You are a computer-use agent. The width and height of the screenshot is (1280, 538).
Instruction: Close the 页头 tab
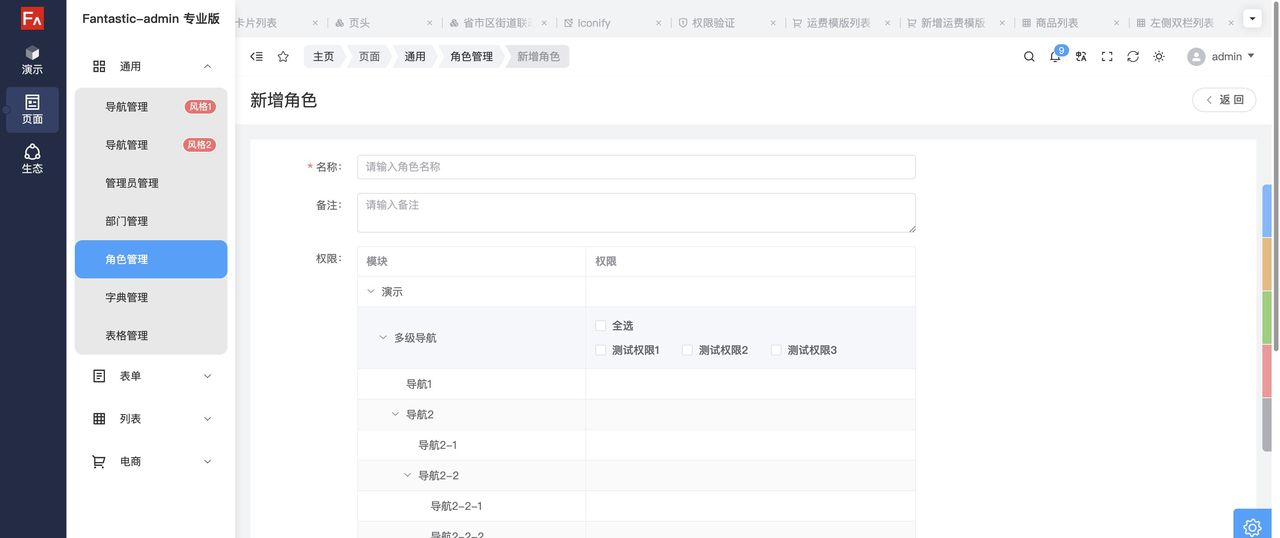pos(430,23)
